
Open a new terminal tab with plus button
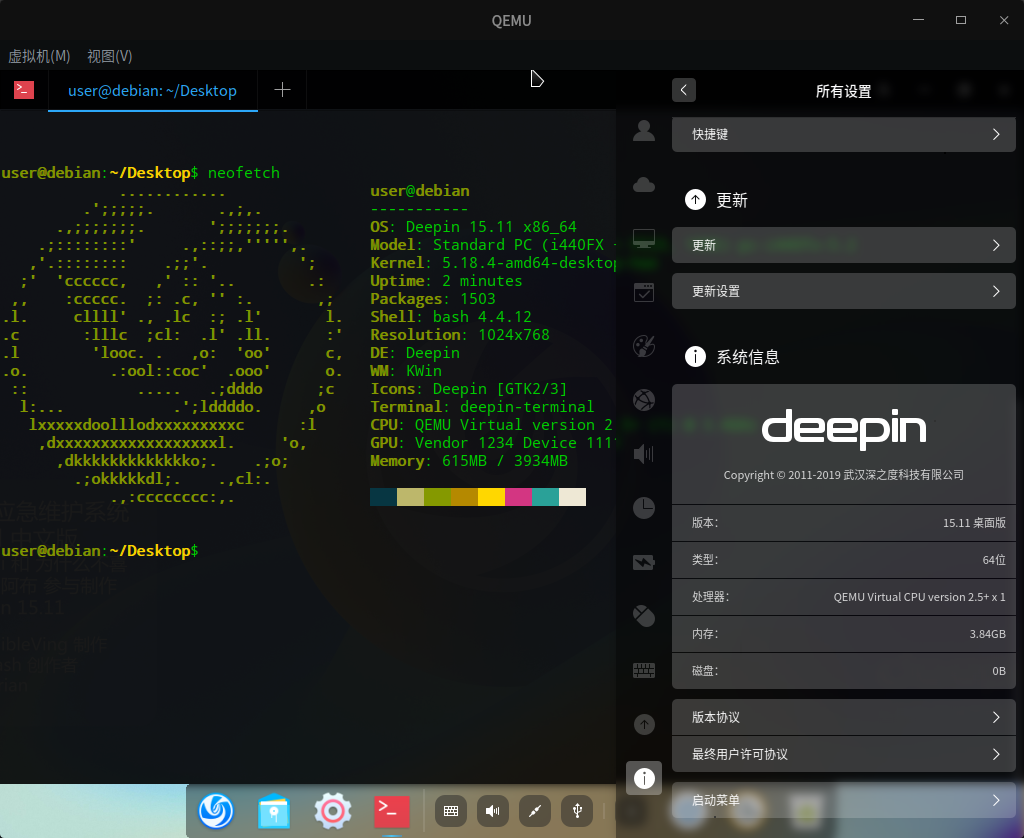pyautogui.click(x=281, y=89)
